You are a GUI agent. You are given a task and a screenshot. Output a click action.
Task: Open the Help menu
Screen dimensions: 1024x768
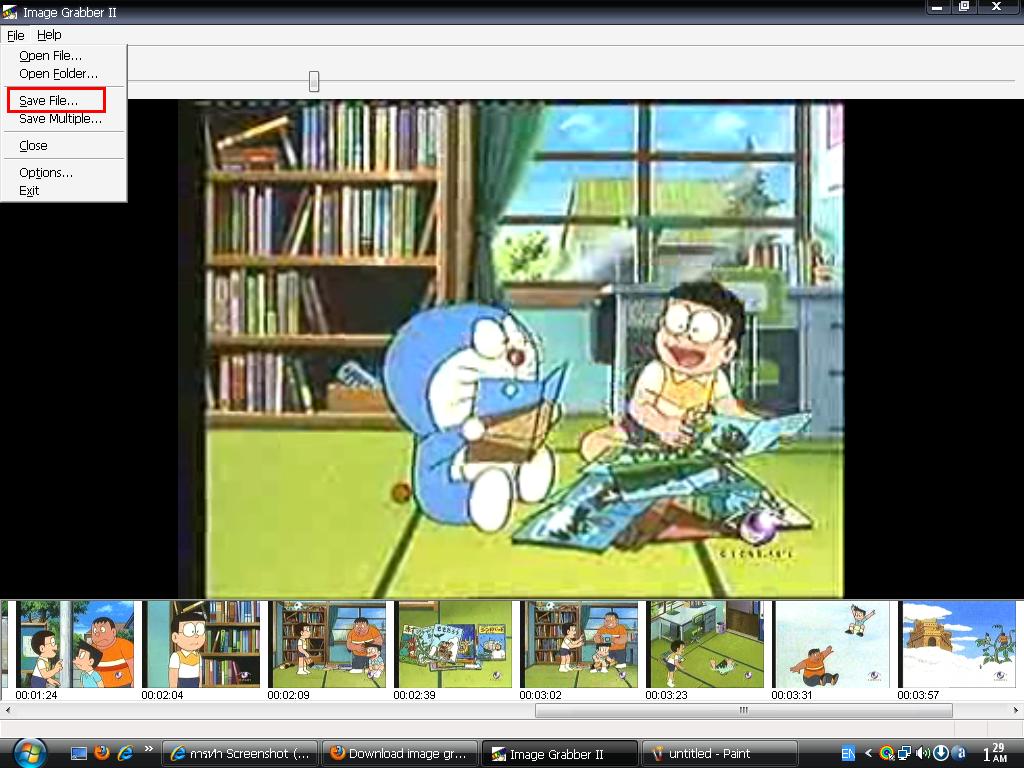tap(49, 35)
